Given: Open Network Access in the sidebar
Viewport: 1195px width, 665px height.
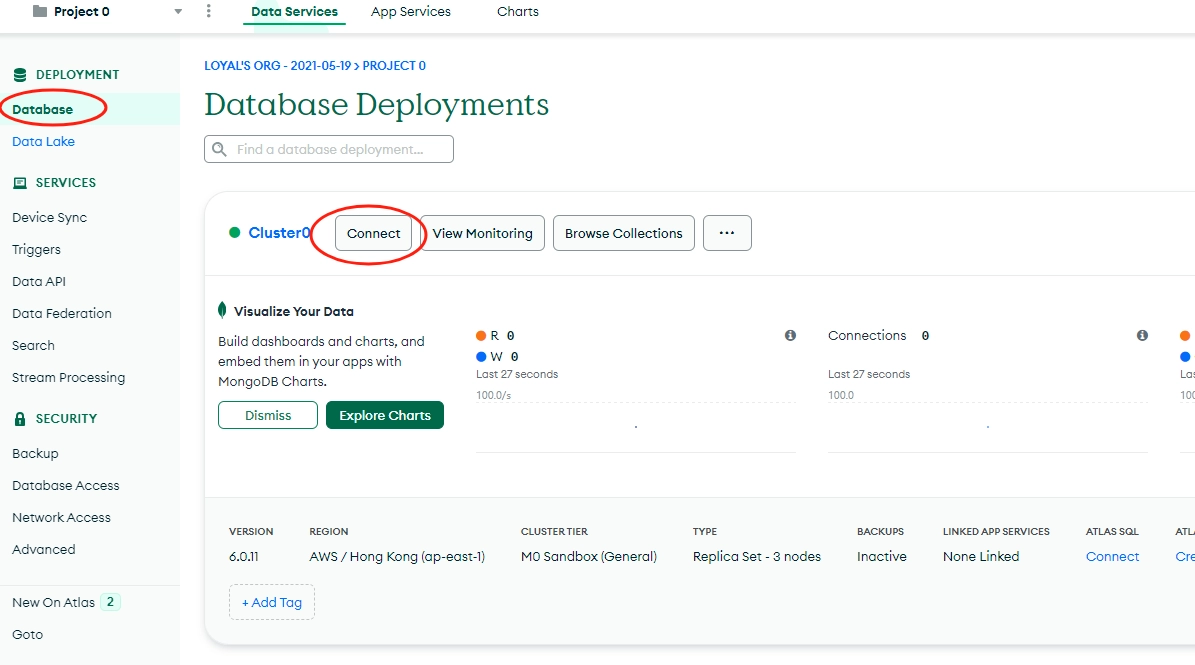Looking at the screenshot, I should click(x=62, y=517).
